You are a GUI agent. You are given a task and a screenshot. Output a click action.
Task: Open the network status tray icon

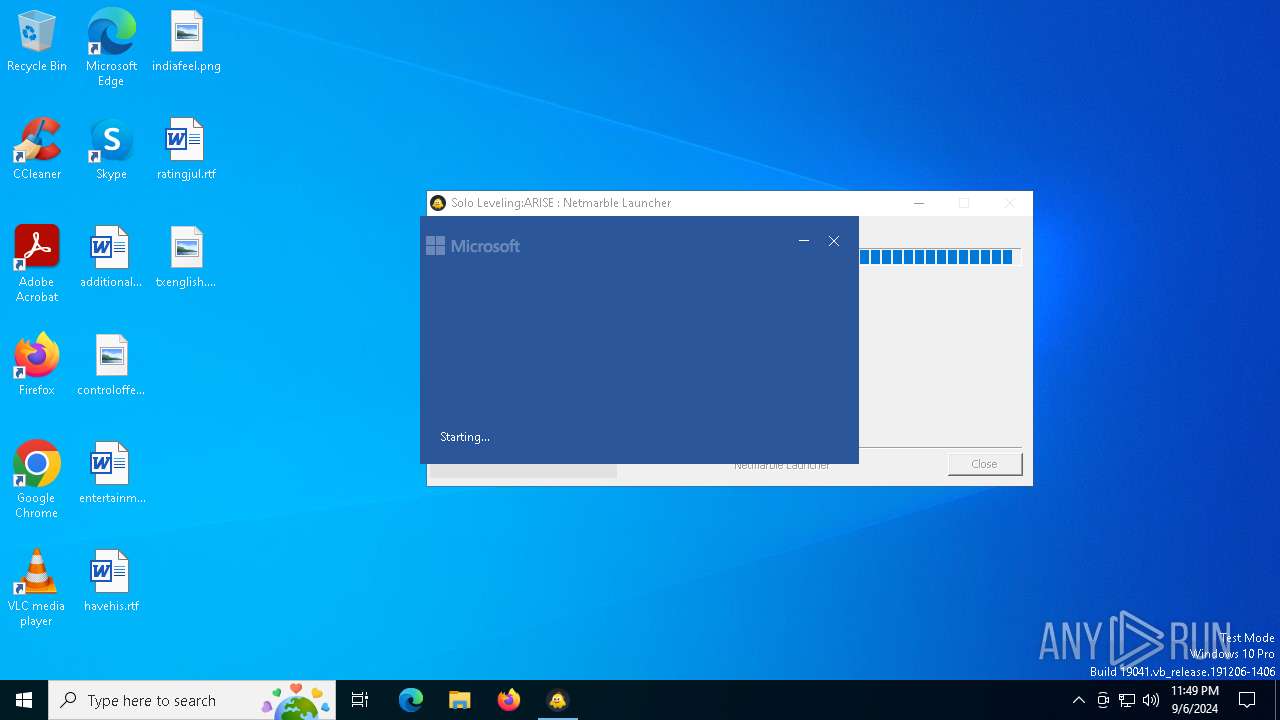1127,700
